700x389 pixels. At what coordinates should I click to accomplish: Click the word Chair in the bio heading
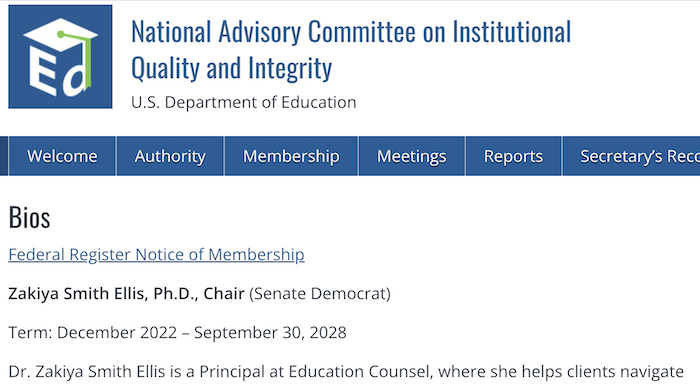pos(224,293)
